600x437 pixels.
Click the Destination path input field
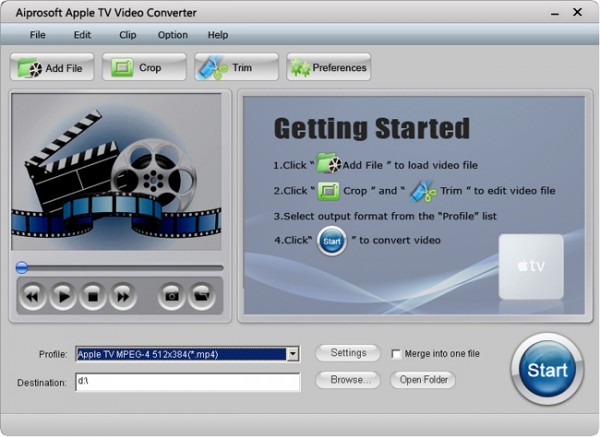[187, 382]
